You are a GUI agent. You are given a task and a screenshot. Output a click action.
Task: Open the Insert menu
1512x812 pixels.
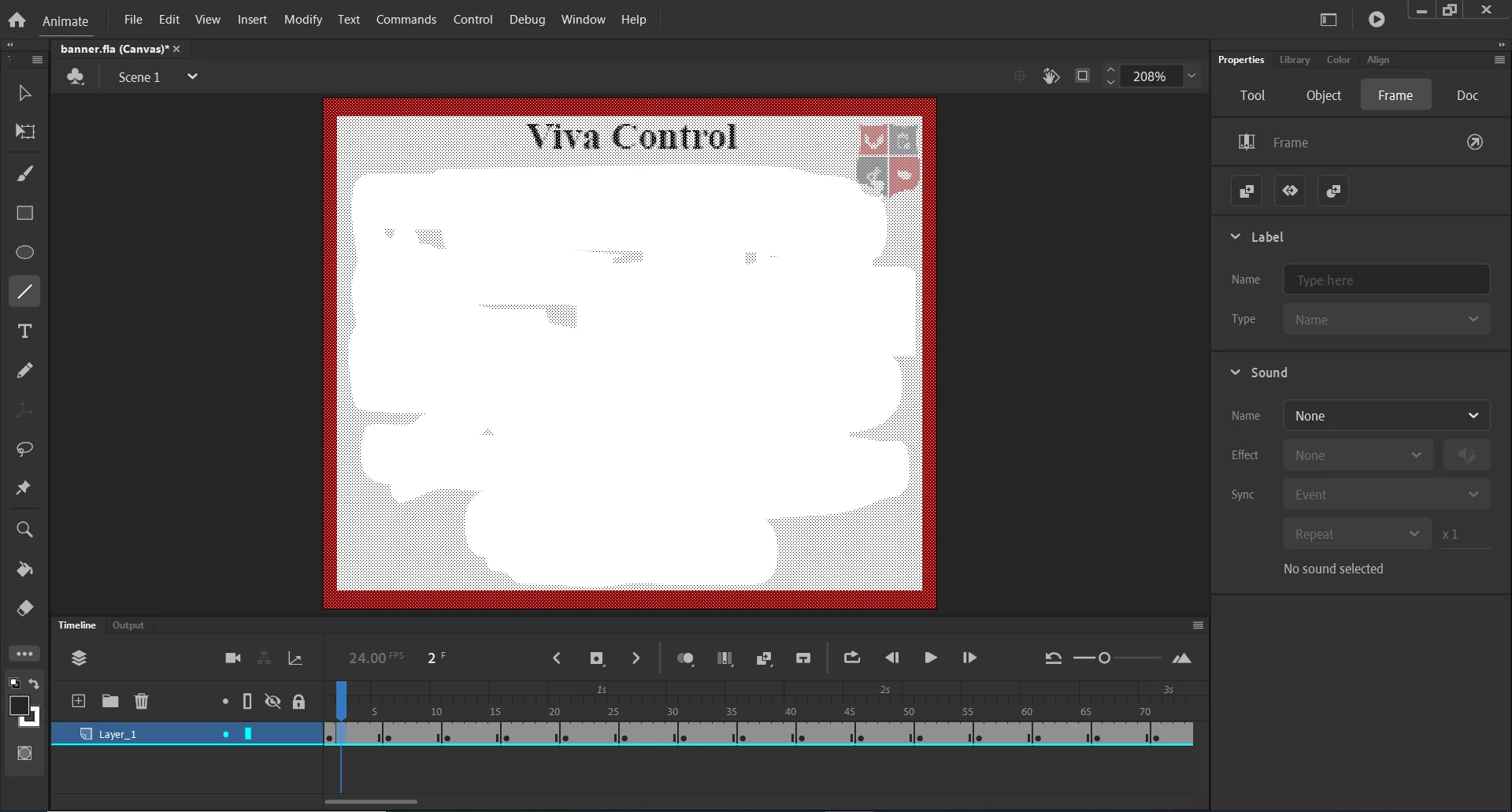point(252,20)
